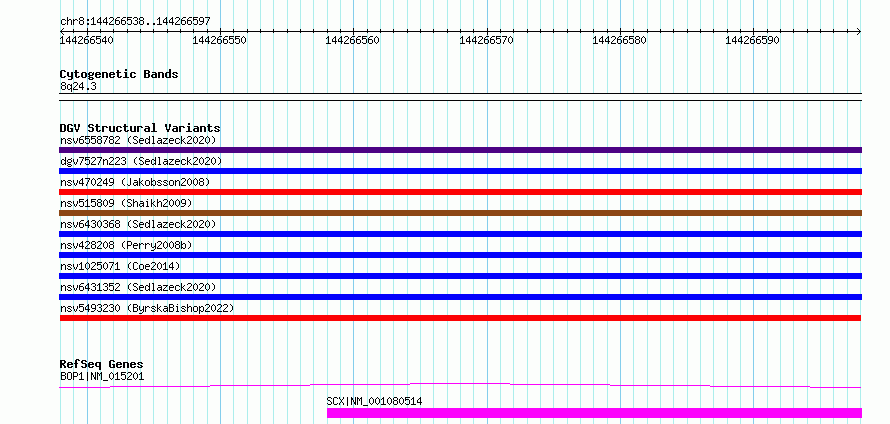This screenshot has height=424, width=890.
Task: Click the blue dgv7527n223 variant bar
Action: (x=460, y=171)
